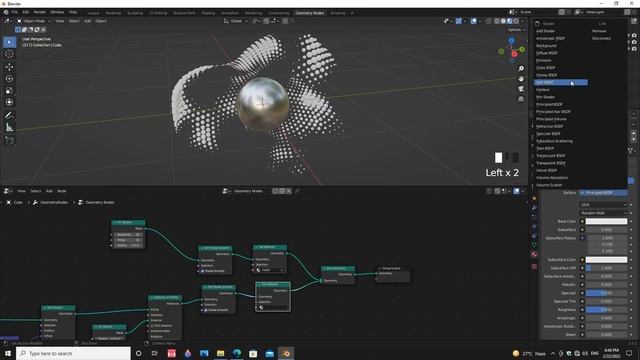640x360 pixels.
Task: Select the Scale tool
Action: pos(9,91)
